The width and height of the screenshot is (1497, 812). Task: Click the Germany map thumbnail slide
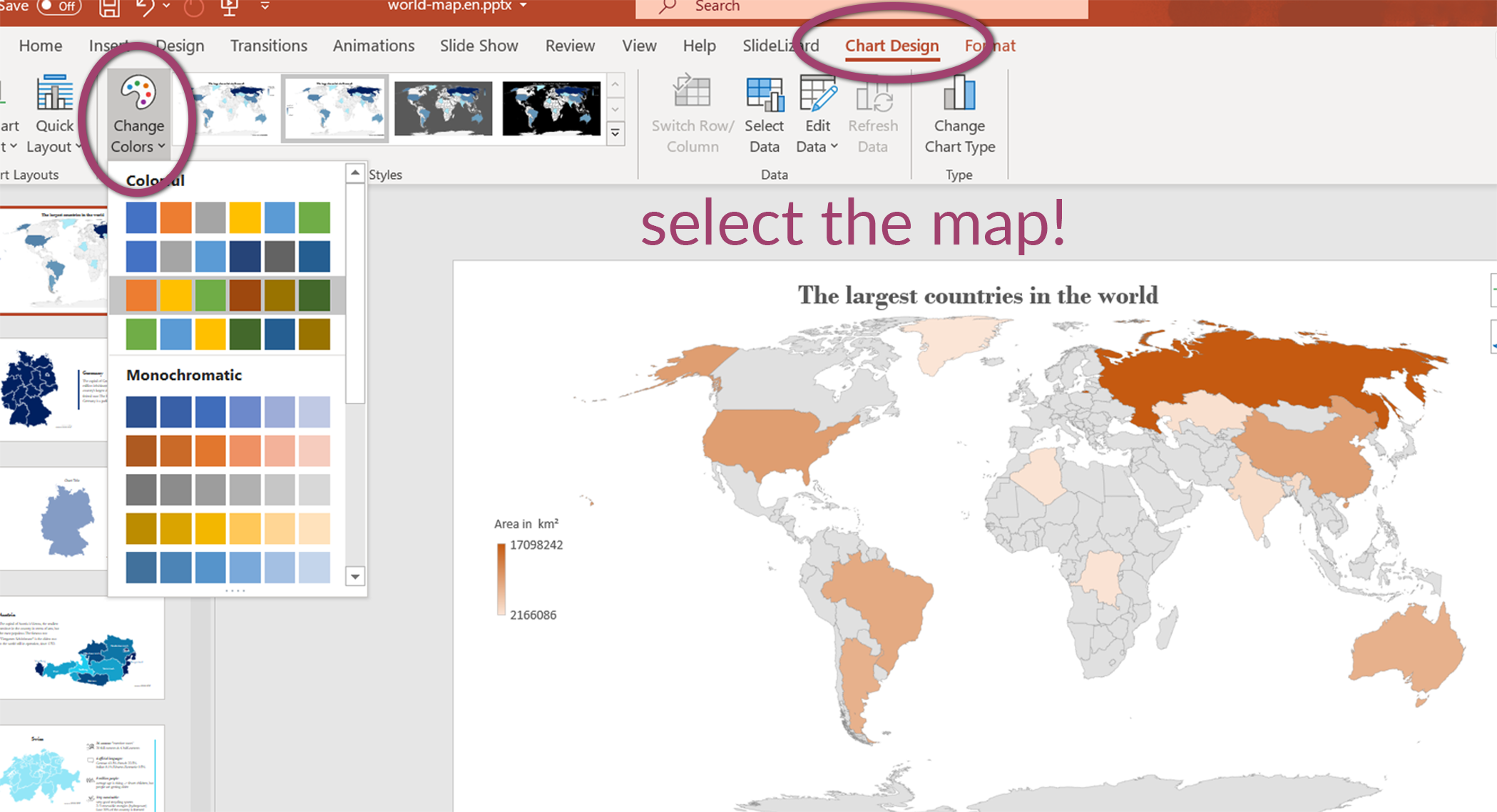coord(55,400)
